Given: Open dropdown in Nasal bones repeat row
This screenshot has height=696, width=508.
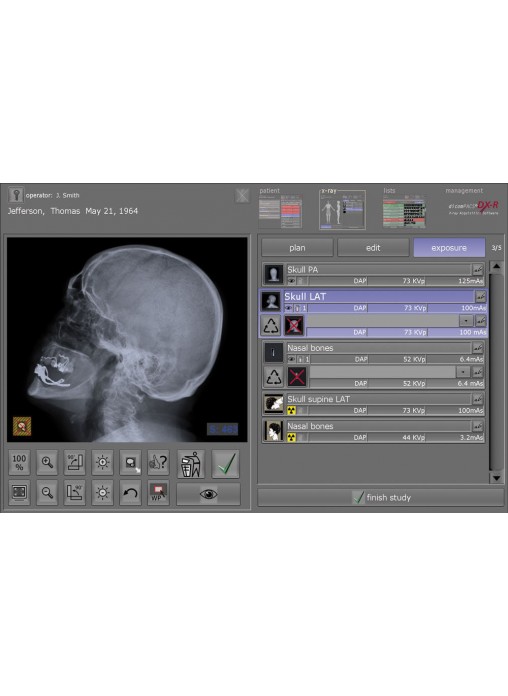Looking at the screenshot, I should [x=463, y=372].
